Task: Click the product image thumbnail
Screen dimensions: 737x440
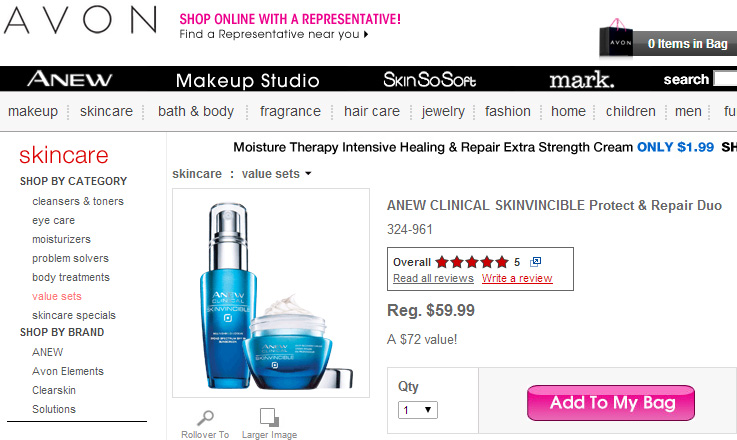Action: click(x=271, y=293)
